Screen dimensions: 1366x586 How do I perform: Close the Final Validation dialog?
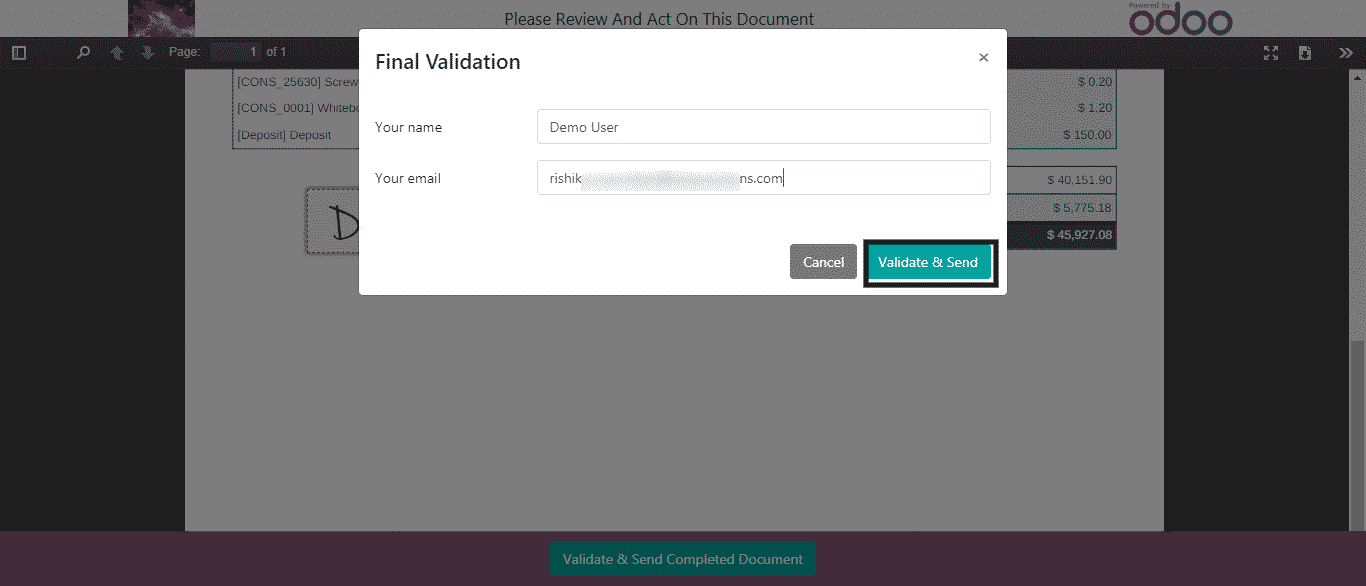coord(983,58)
